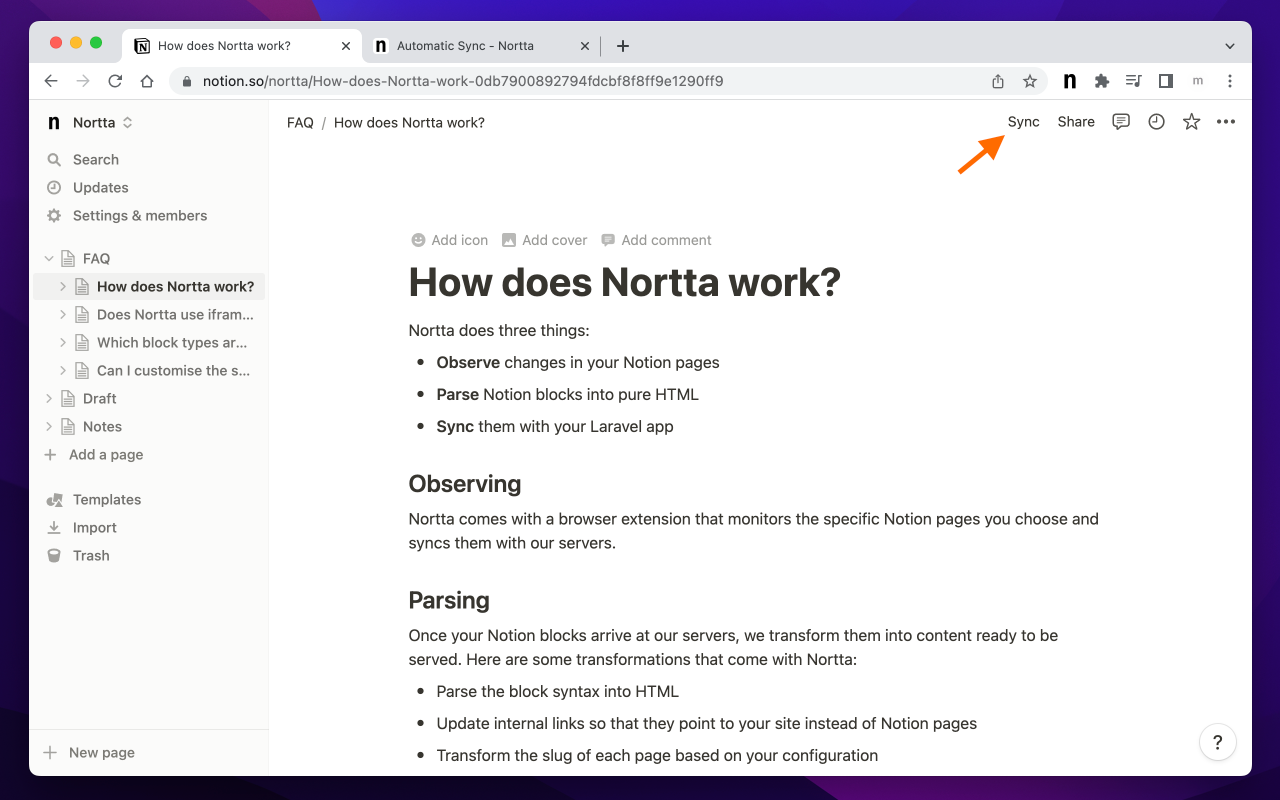Click the share page icon in address bar
Viewport: 1280px width, 800px height.
coord(997,81)
